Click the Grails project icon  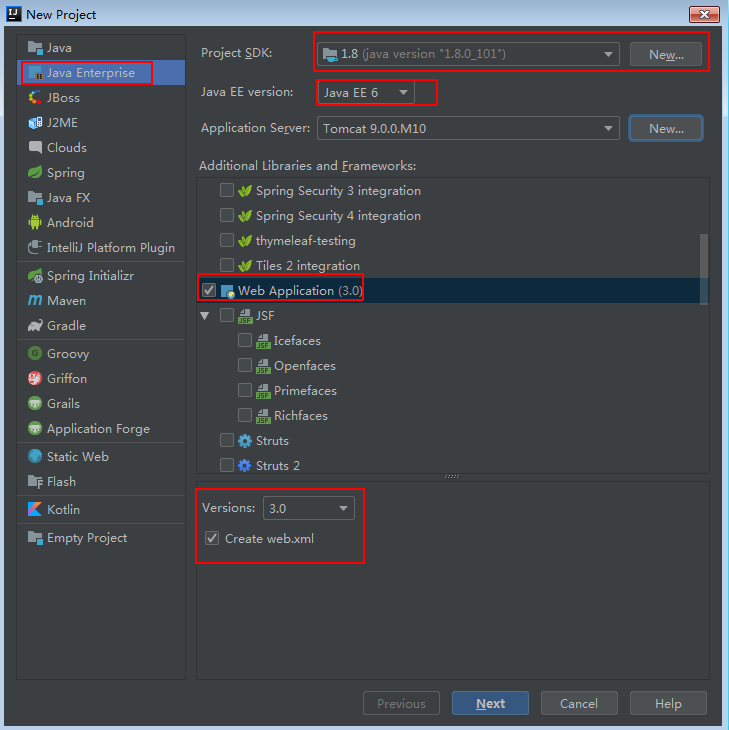[35, 404]
